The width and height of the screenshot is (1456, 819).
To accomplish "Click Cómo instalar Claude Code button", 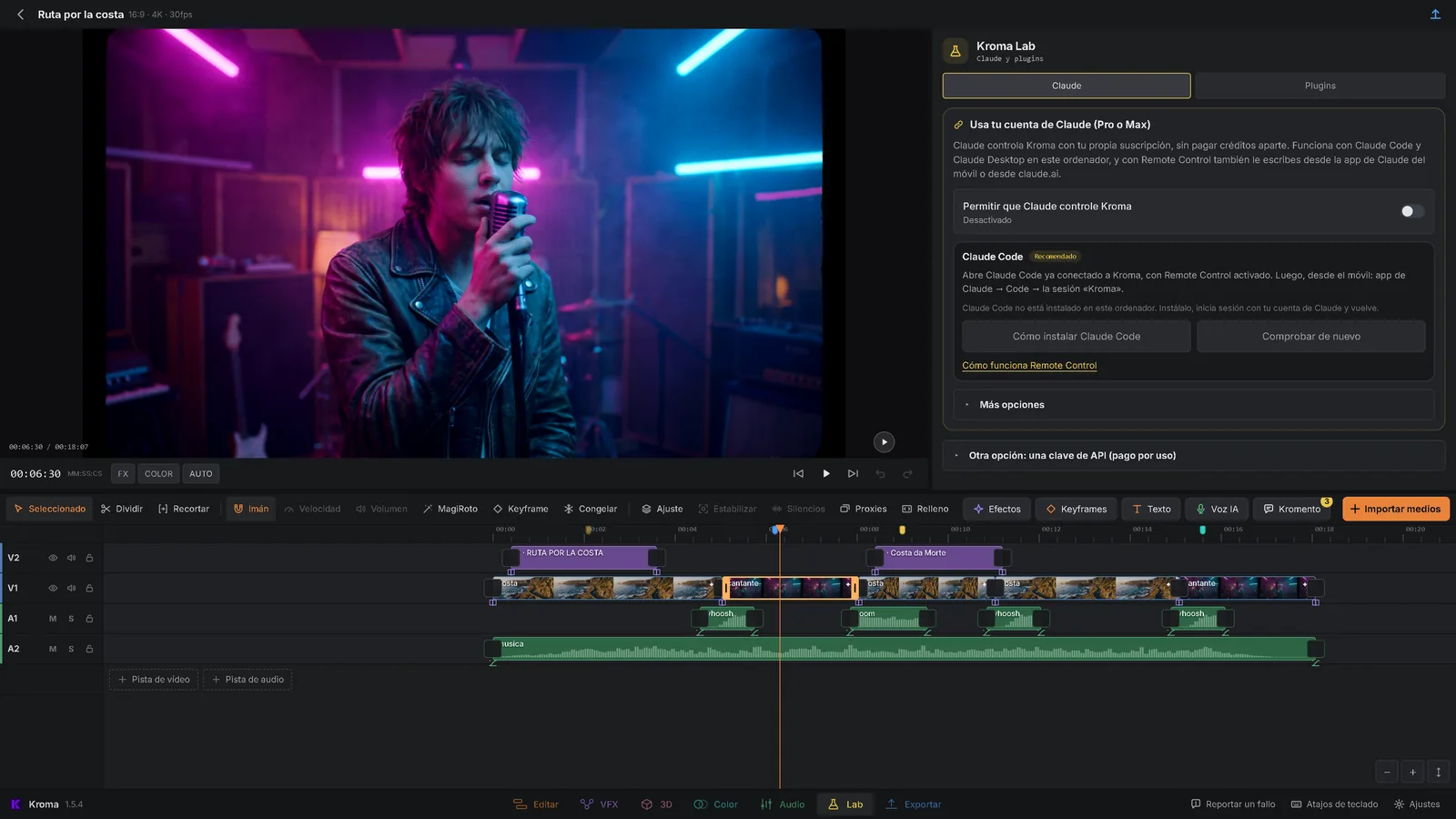I will coord(1077,337).
